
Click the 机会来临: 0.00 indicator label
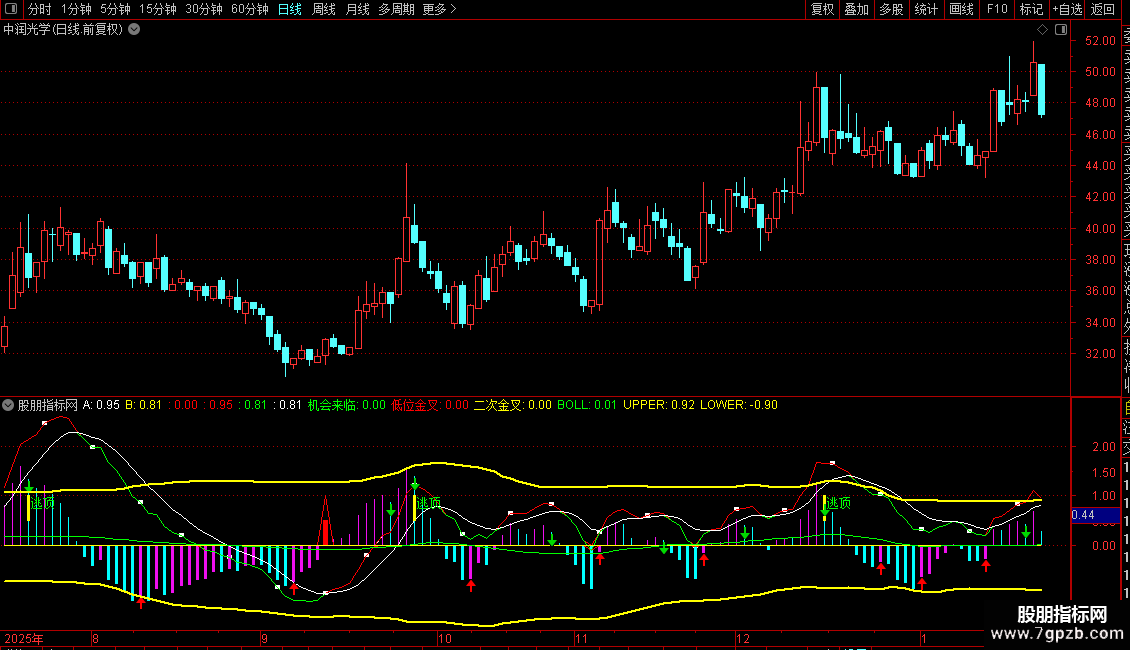point(347,405)
